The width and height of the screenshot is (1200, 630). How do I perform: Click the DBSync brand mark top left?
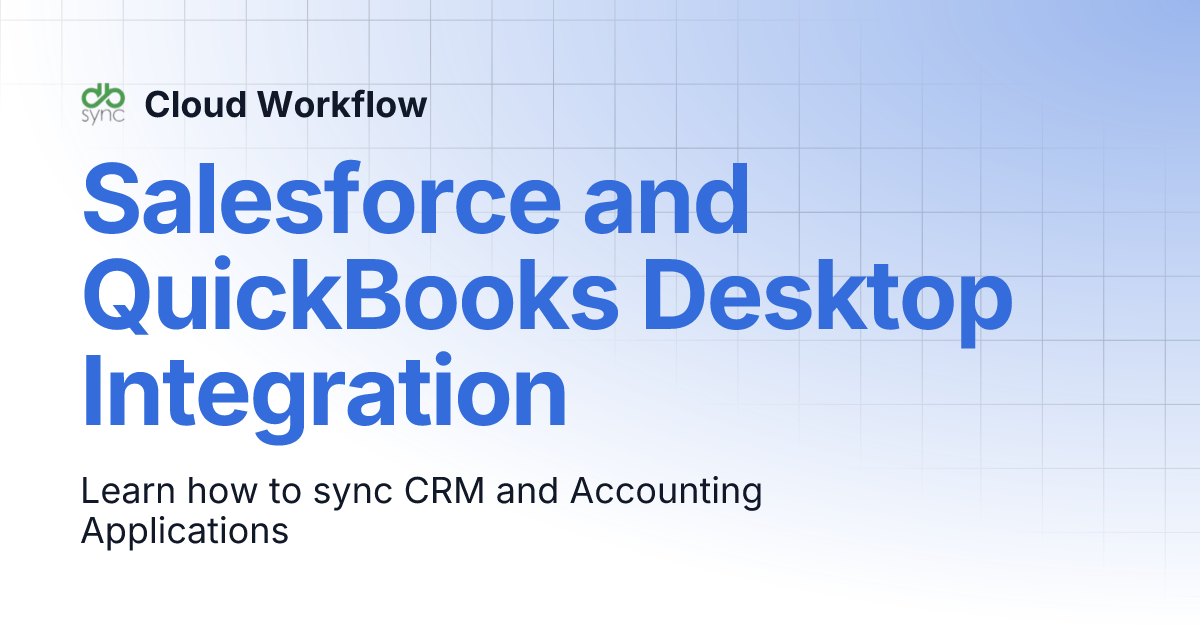point(104,100)
